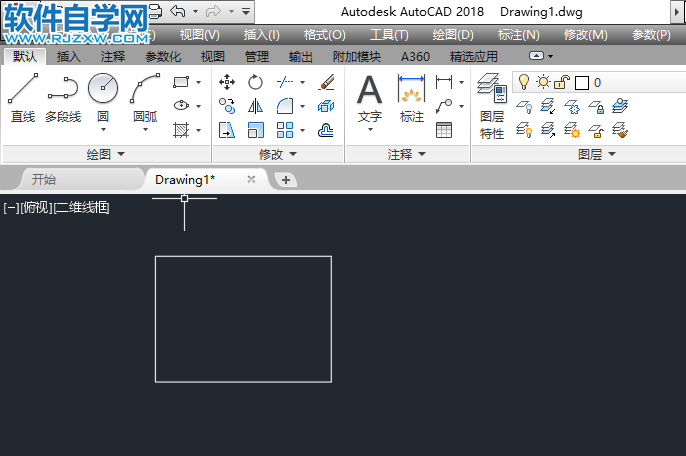
Task: Select the Polyline (多段线) tool
Action: pyautogui.click(x=63, y=98)
